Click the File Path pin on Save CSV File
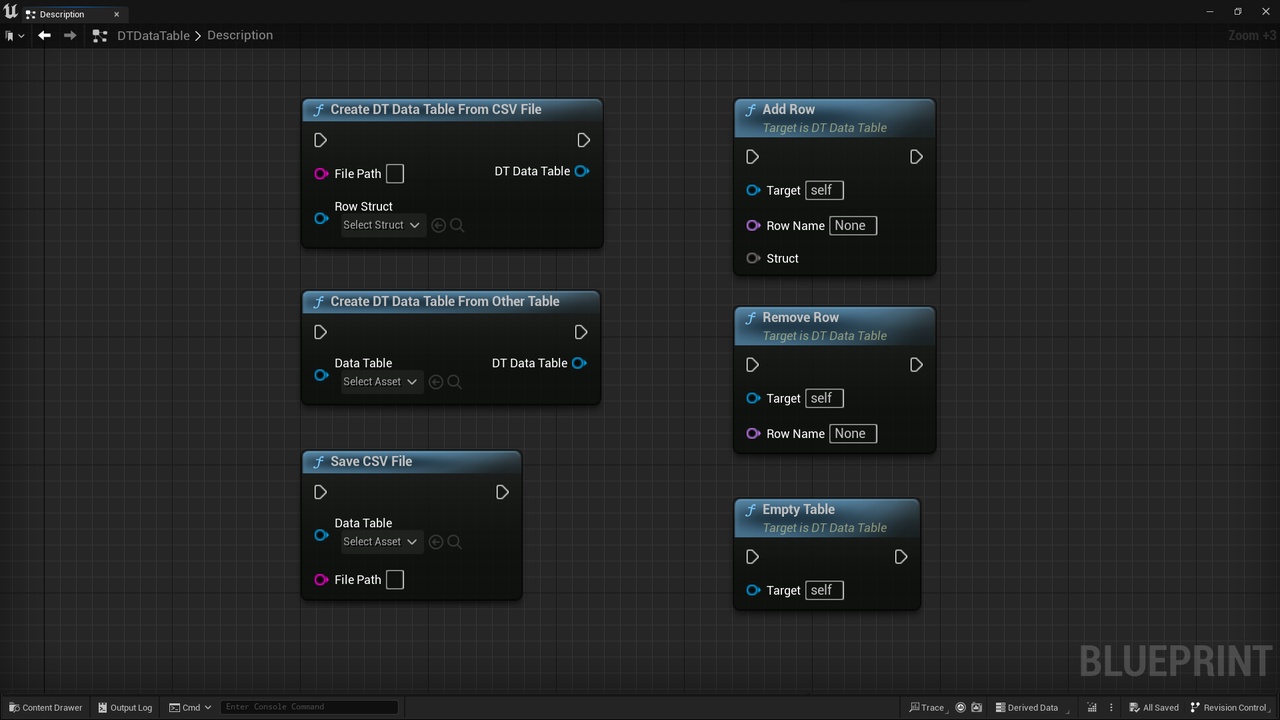This screenshot has width=1280, height=720. coord(321,580)
